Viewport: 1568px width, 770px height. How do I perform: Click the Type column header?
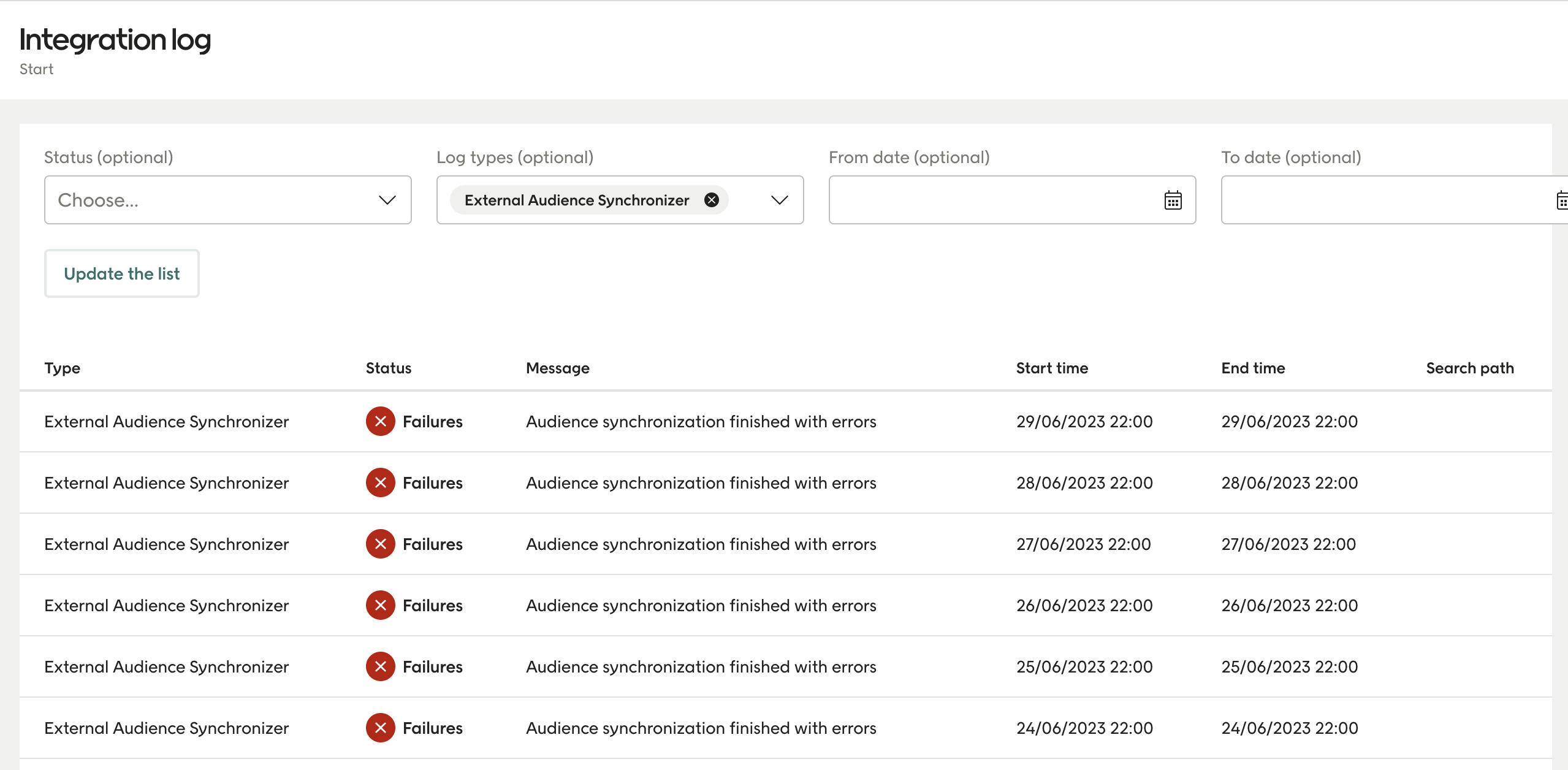pyautogui.click(x=62, y=368)
